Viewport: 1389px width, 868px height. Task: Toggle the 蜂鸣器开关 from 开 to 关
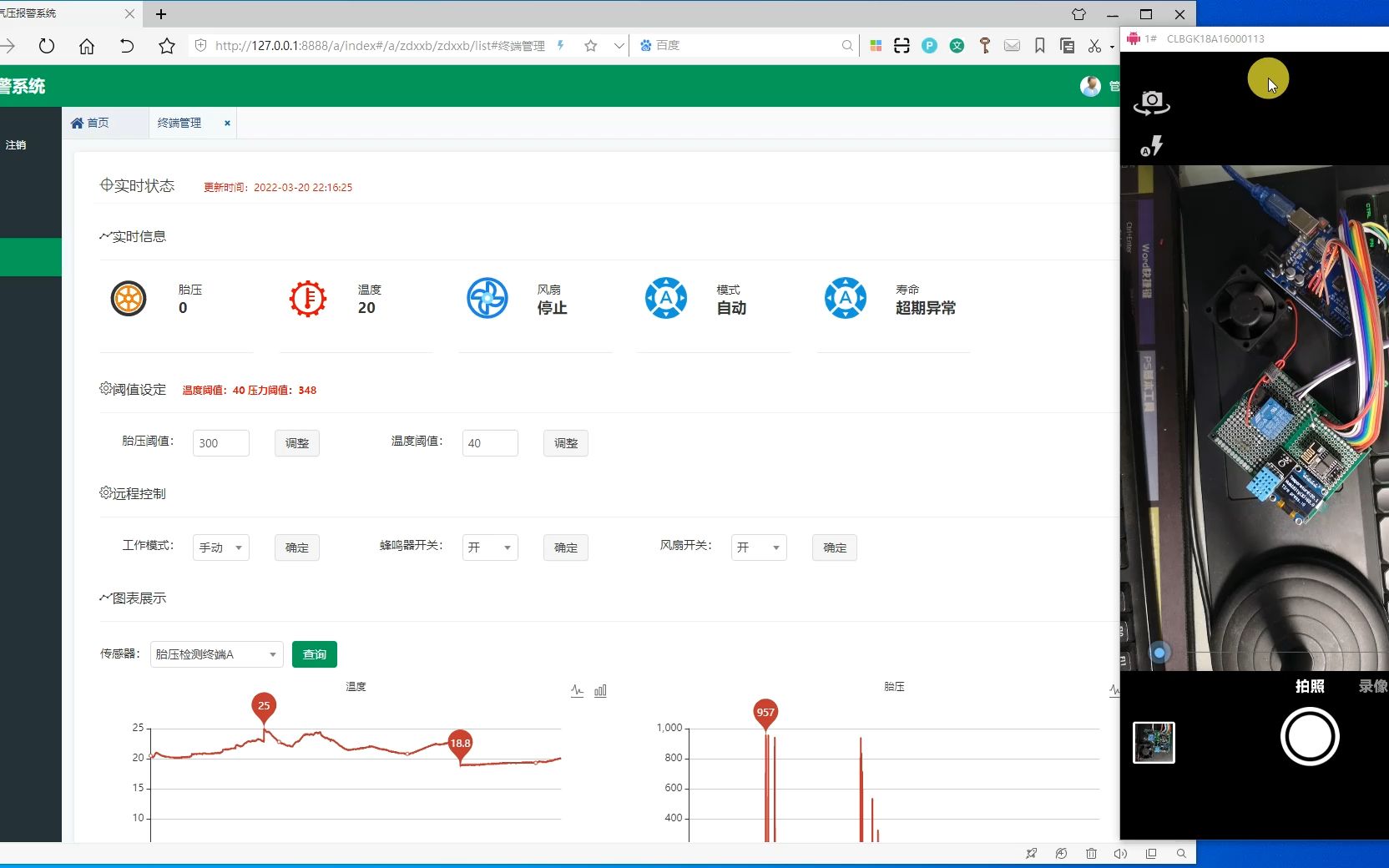[490, 548]
